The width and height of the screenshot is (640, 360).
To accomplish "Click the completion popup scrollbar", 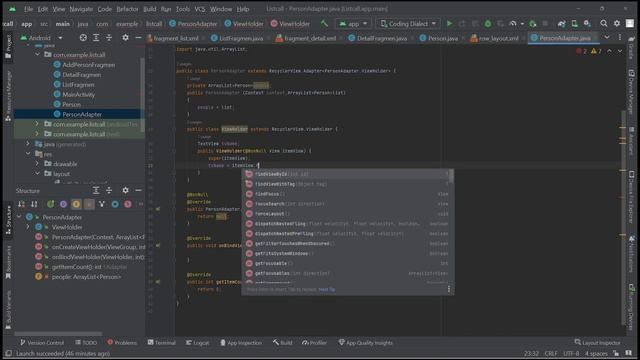I will tap(451, 176).
